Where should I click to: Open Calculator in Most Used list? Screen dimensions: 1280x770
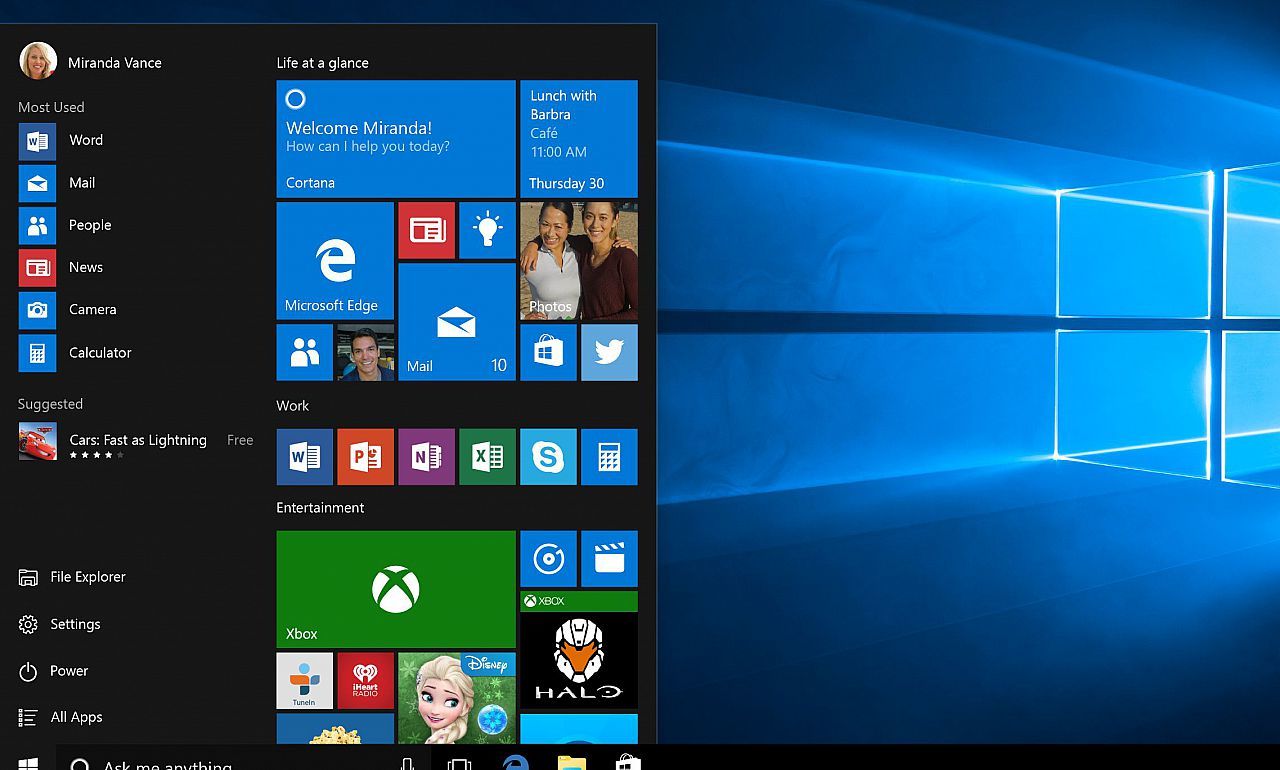[x=75, y=353]
